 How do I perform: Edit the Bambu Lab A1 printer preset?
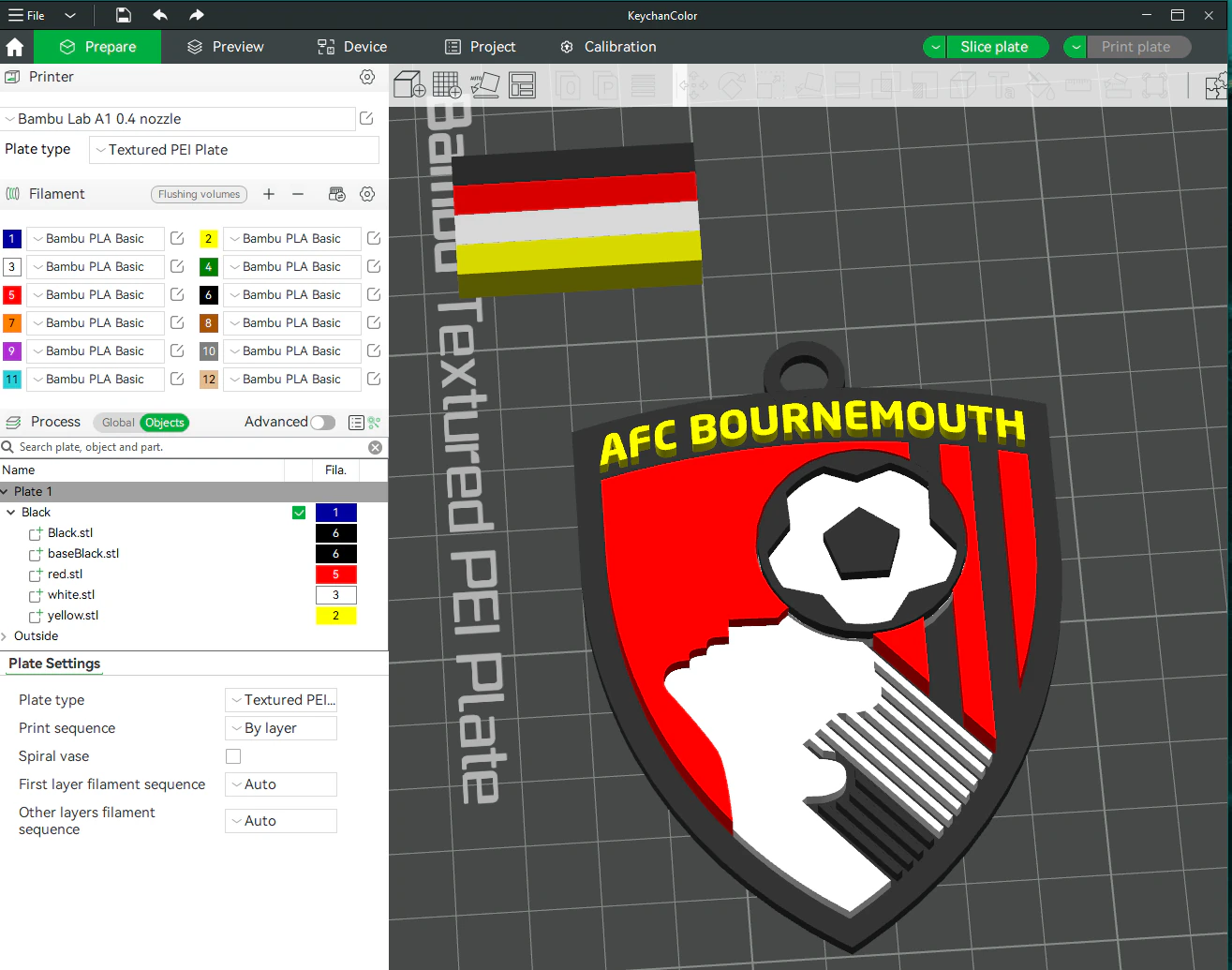[x=366, y=118]
